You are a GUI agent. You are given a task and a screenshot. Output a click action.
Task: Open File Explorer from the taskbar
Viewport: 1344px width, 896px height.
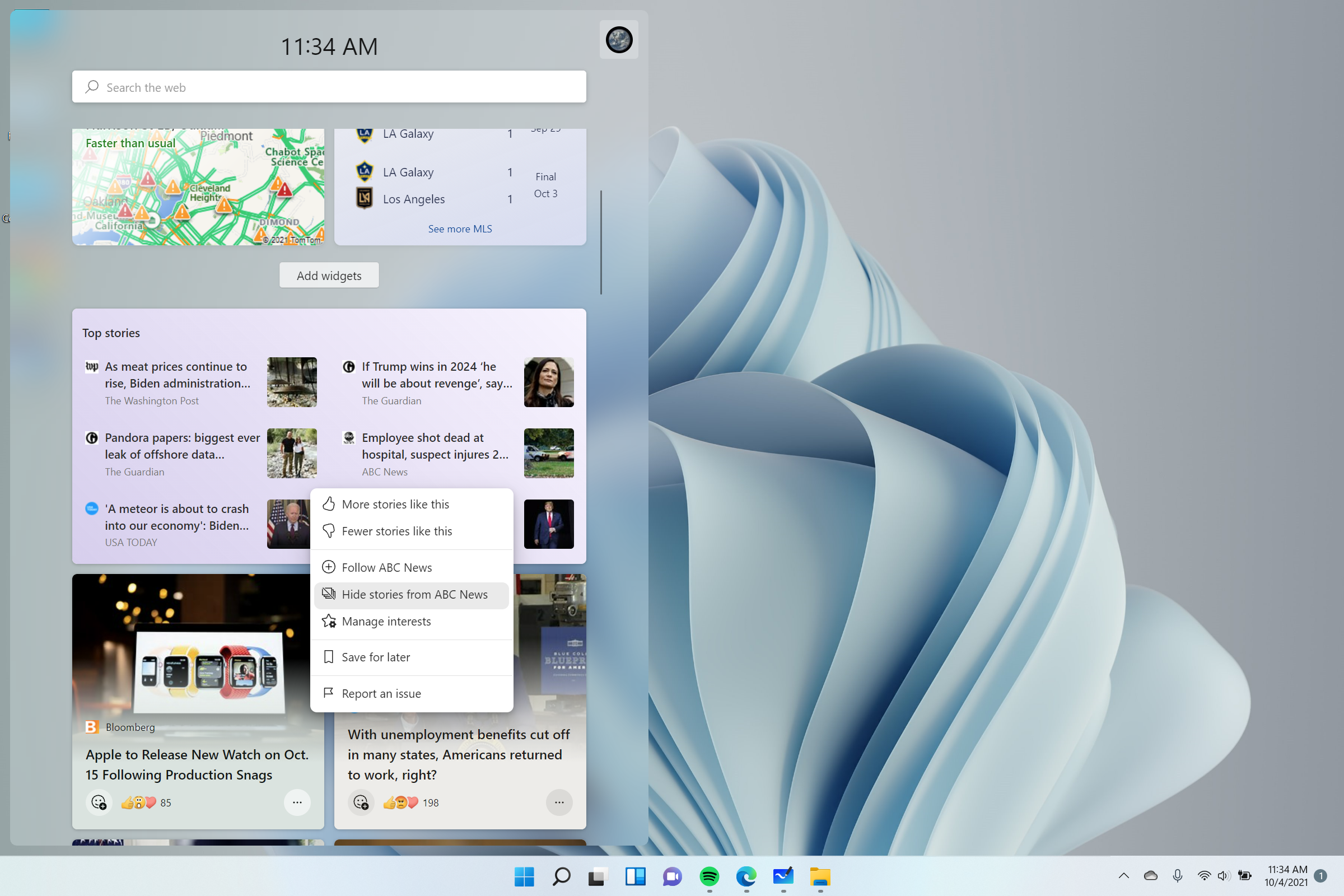click(820, 876)
